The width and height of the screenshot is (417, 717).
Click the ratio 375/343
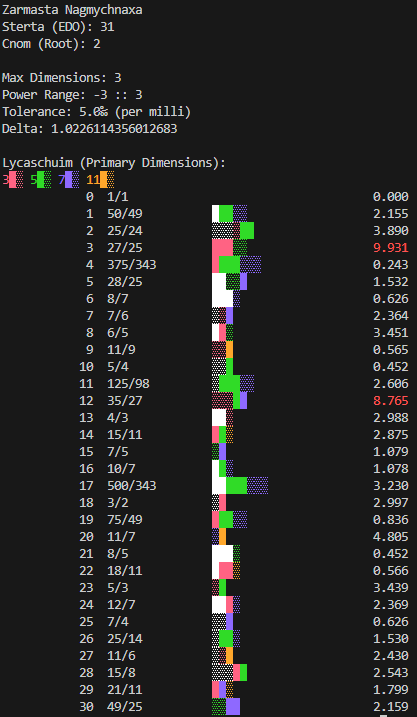pyautogui.click(x=132, y=265)
